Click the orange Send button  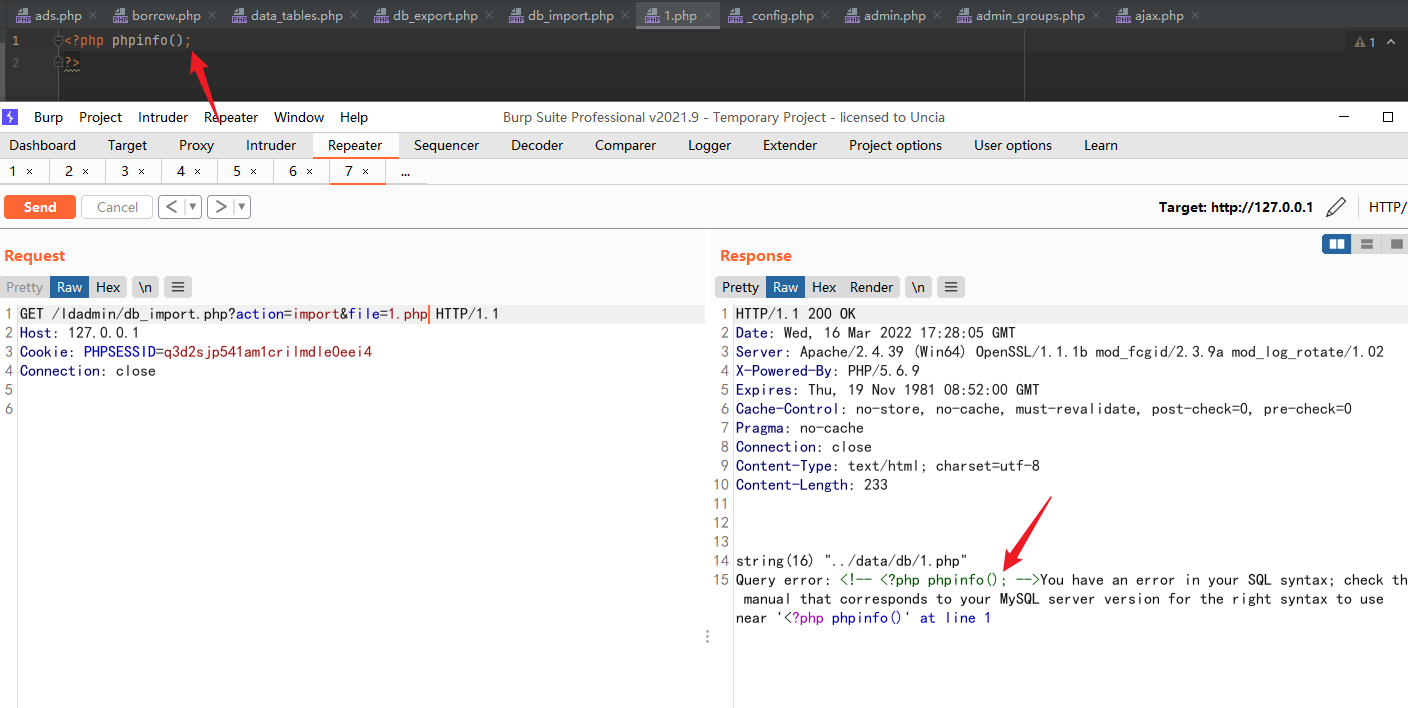pyautogui.click(x=40, y=207)
